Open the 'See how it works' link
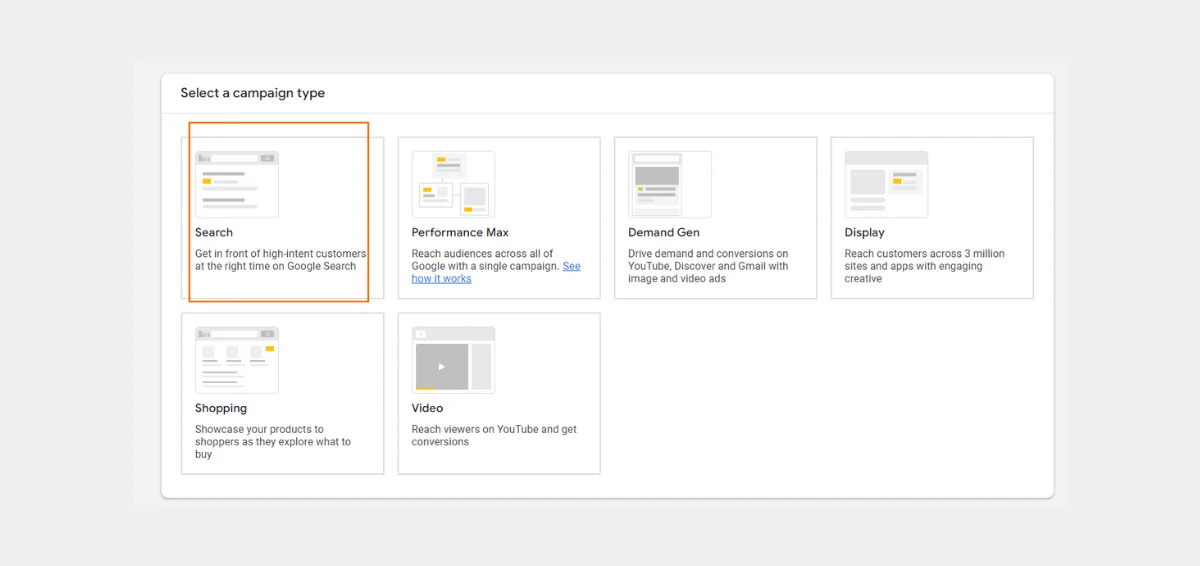Image resolution: width=1200 pixels, height=566 pixels. (x=496, y=272)
